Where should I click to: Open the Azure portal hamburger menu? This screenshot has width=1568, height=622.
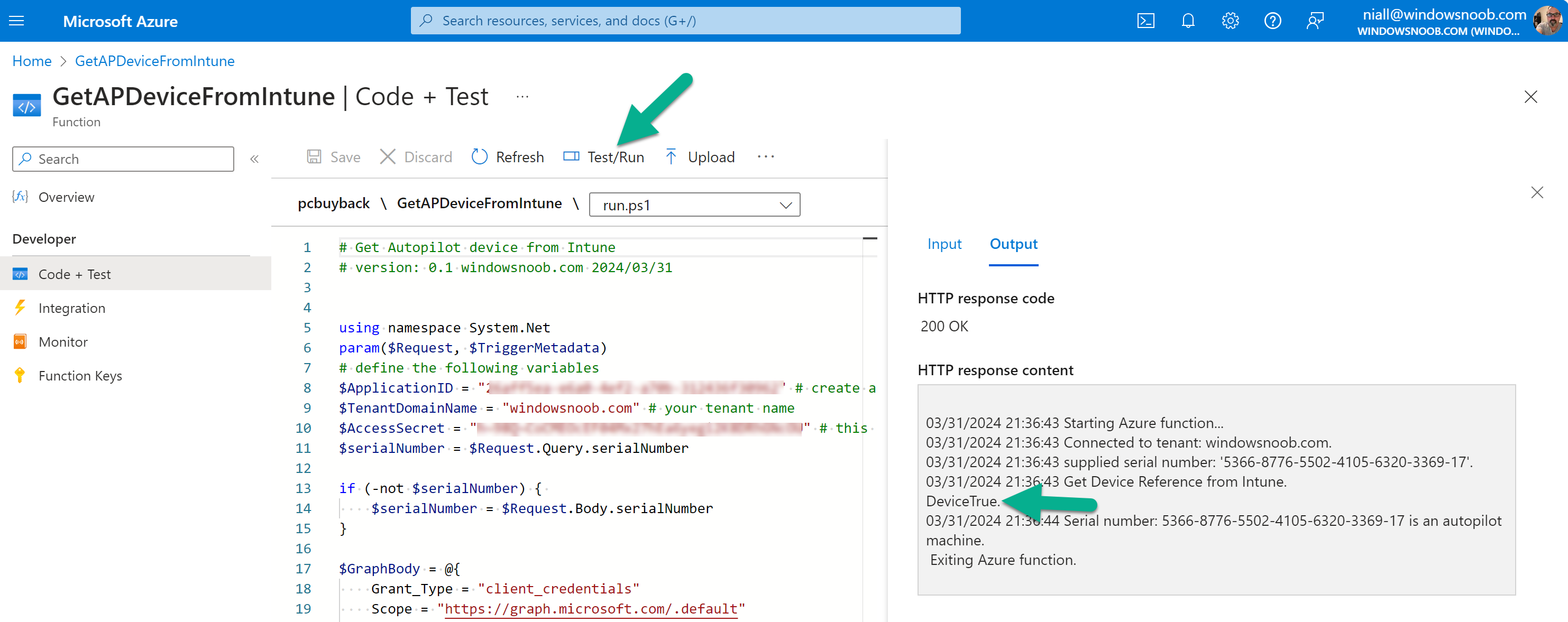[x=16, y=21]
